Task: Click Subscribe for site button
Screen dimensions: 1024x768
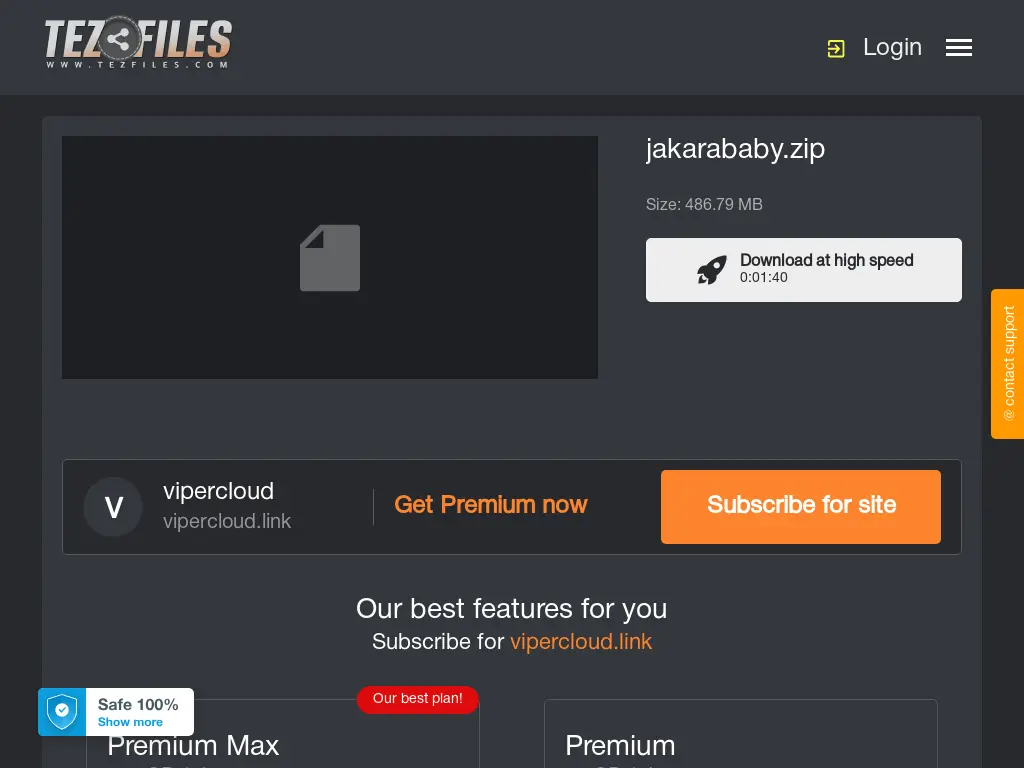Action: pyautogui.click(x=801, y=507)
